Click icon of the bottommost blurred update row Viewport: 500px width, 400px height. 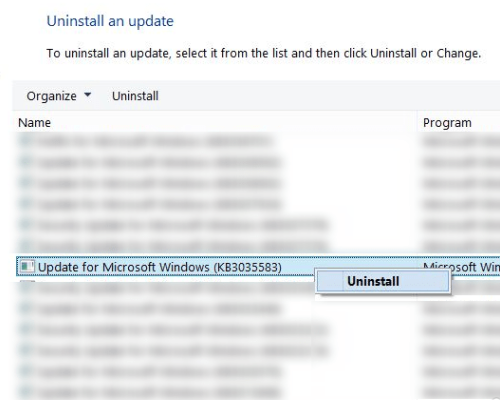pyautogui.click(x=26, y=392)
